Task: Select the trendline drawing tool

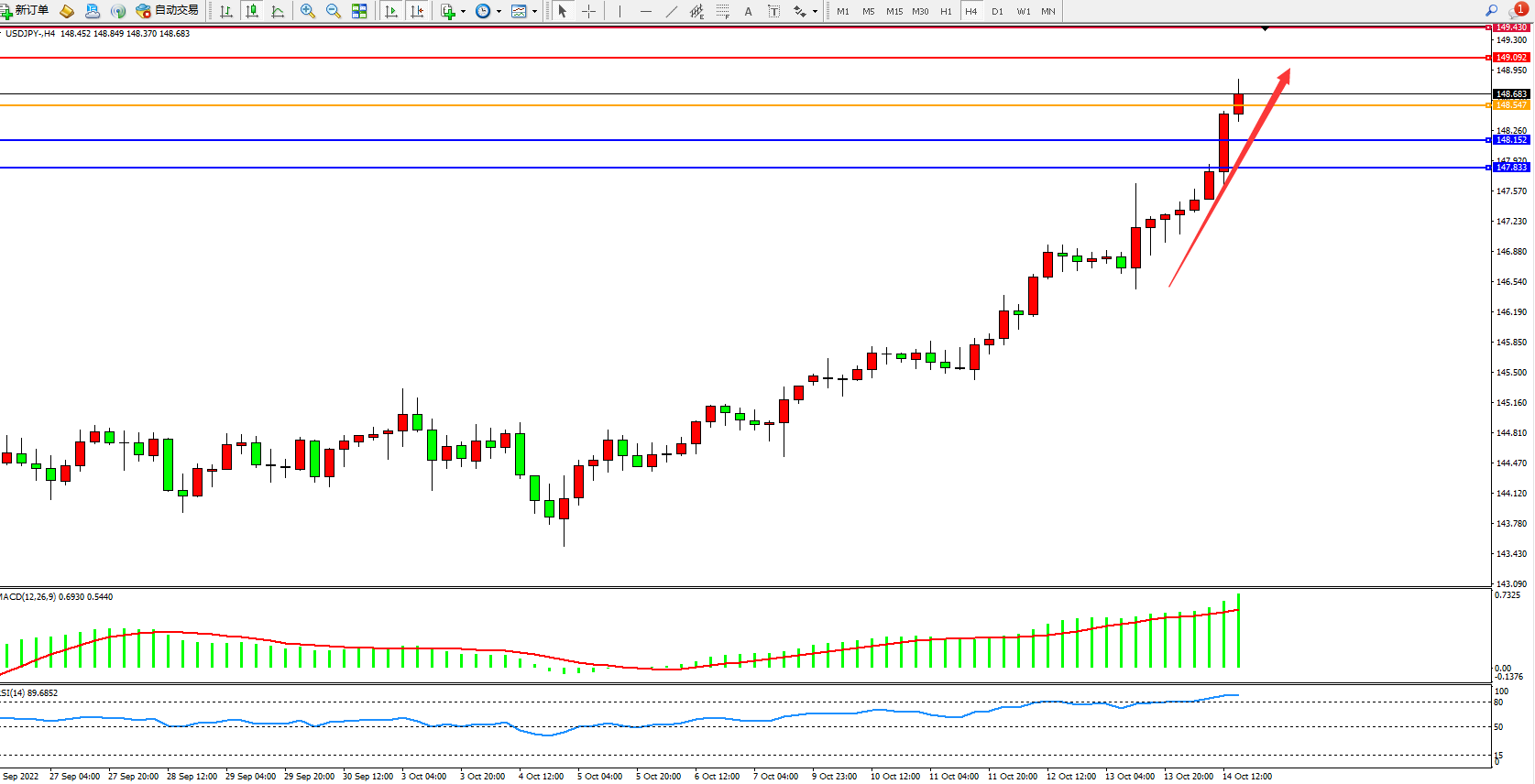Action: (672, 11)
